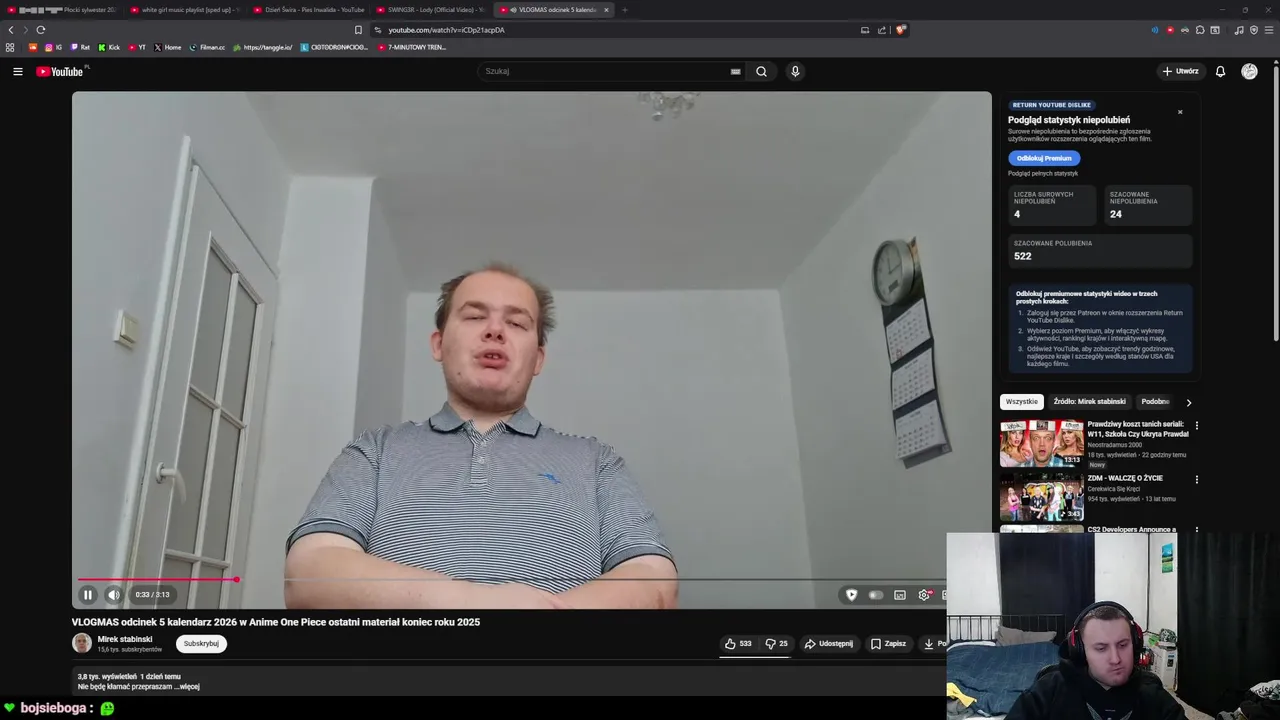
Task: Like the video with 533 likes
Action: 738,644
